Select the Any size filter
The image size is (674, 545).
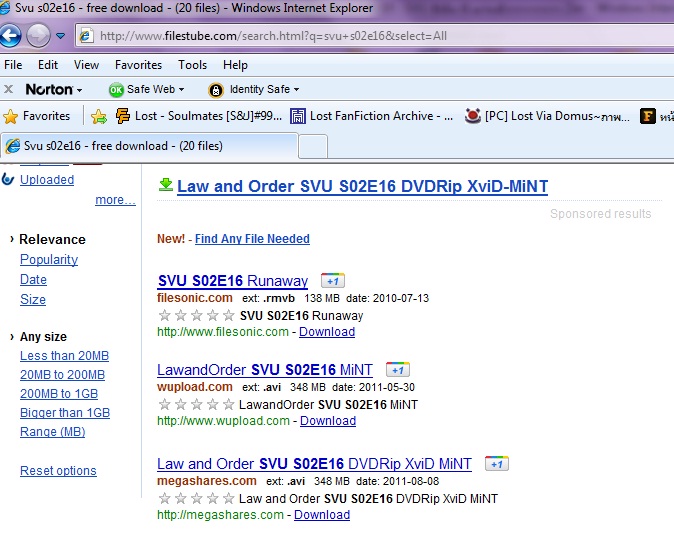tap(43, 337)
